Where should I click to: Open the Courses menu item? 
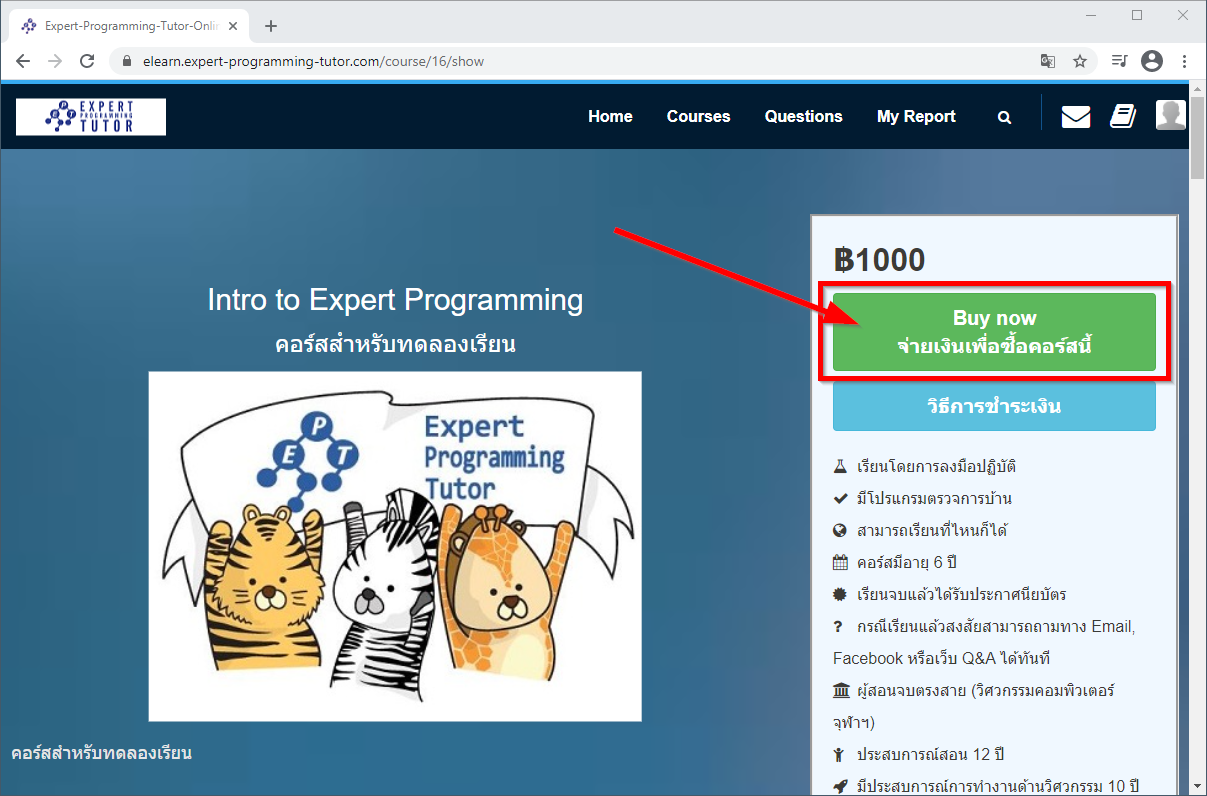pyautogui.click(x=699, y=117)
